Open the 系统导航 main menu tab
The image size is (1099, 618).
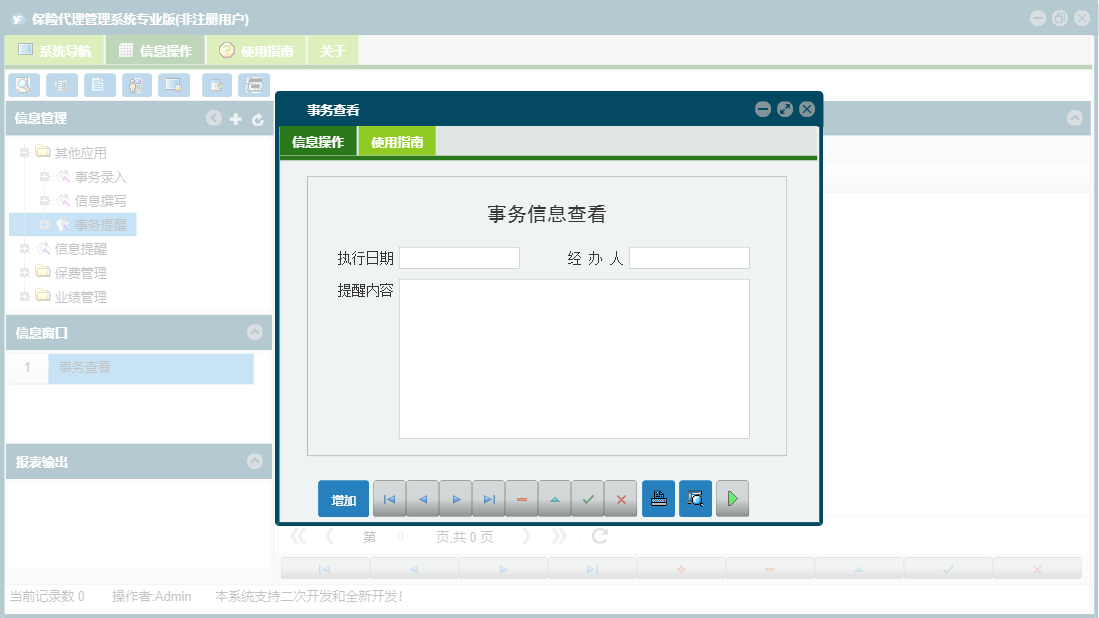pyautogui.click(x=55, y=50)
